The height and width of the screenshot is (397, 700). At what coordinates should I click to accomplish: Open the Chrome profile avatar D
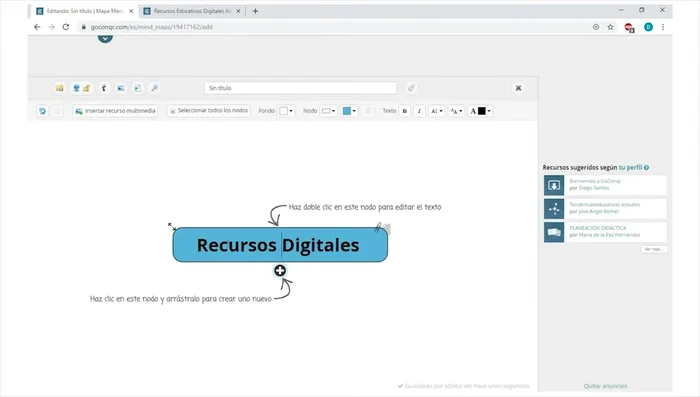pyautogui.click(x=648, y=27)
